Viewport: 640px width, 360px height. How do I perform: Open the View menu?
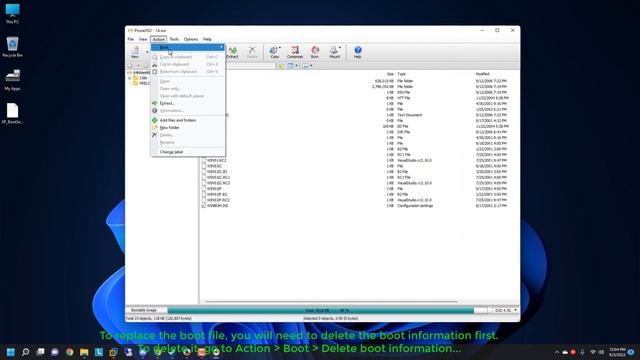point(143,39)
